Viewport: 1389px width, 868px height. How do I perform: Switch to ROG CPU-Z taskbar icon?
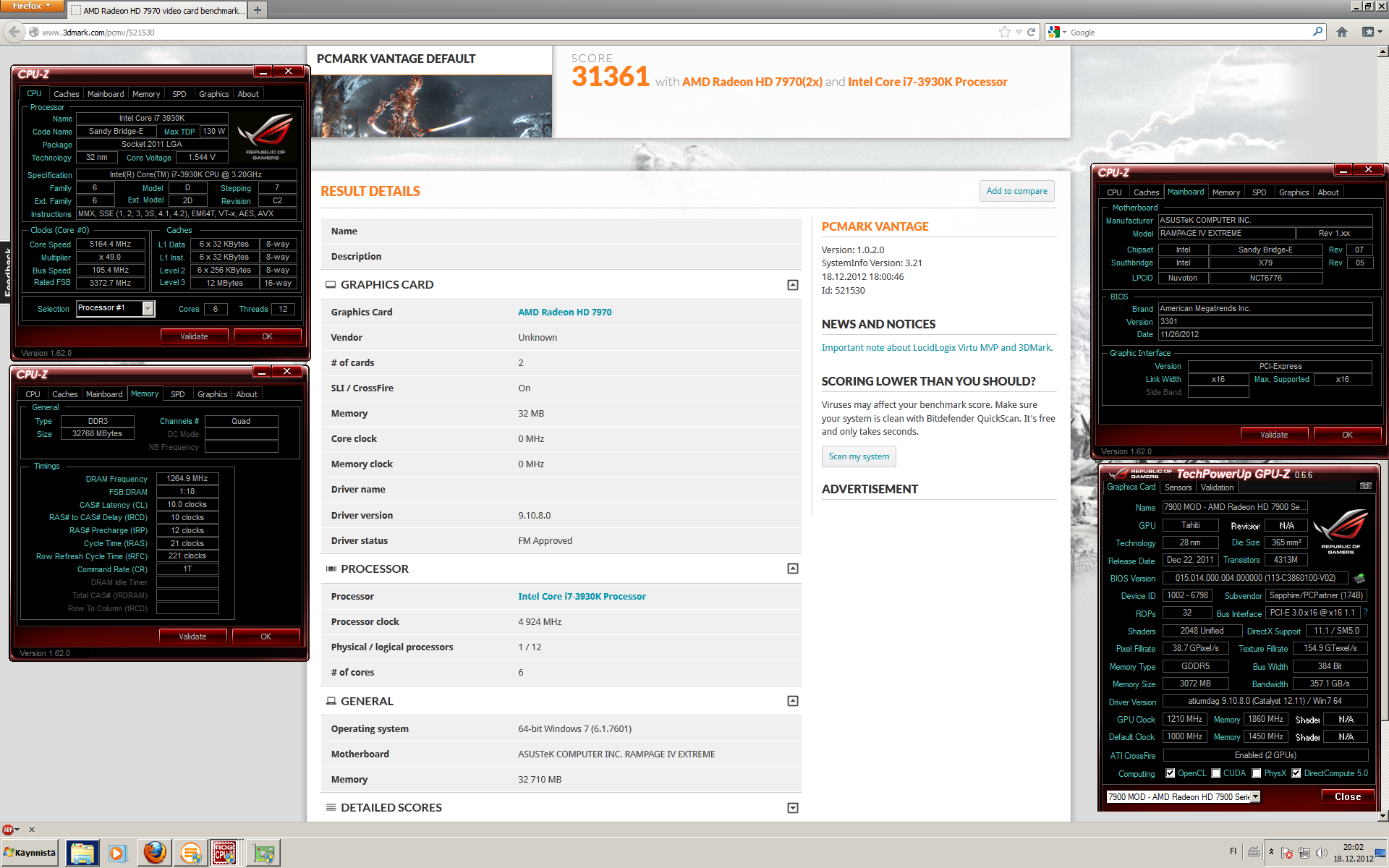point(225,853)
